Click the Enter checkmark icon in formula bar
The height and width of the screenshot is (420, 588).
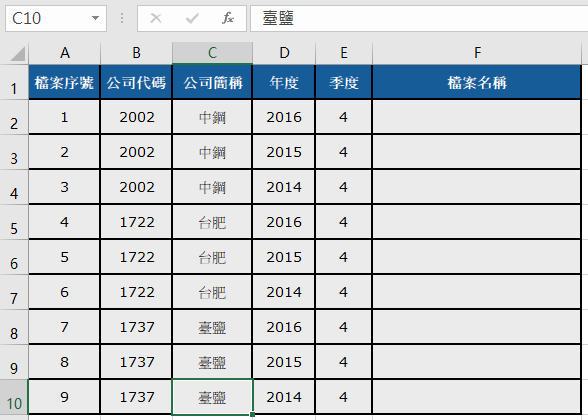tap(192, 18)
